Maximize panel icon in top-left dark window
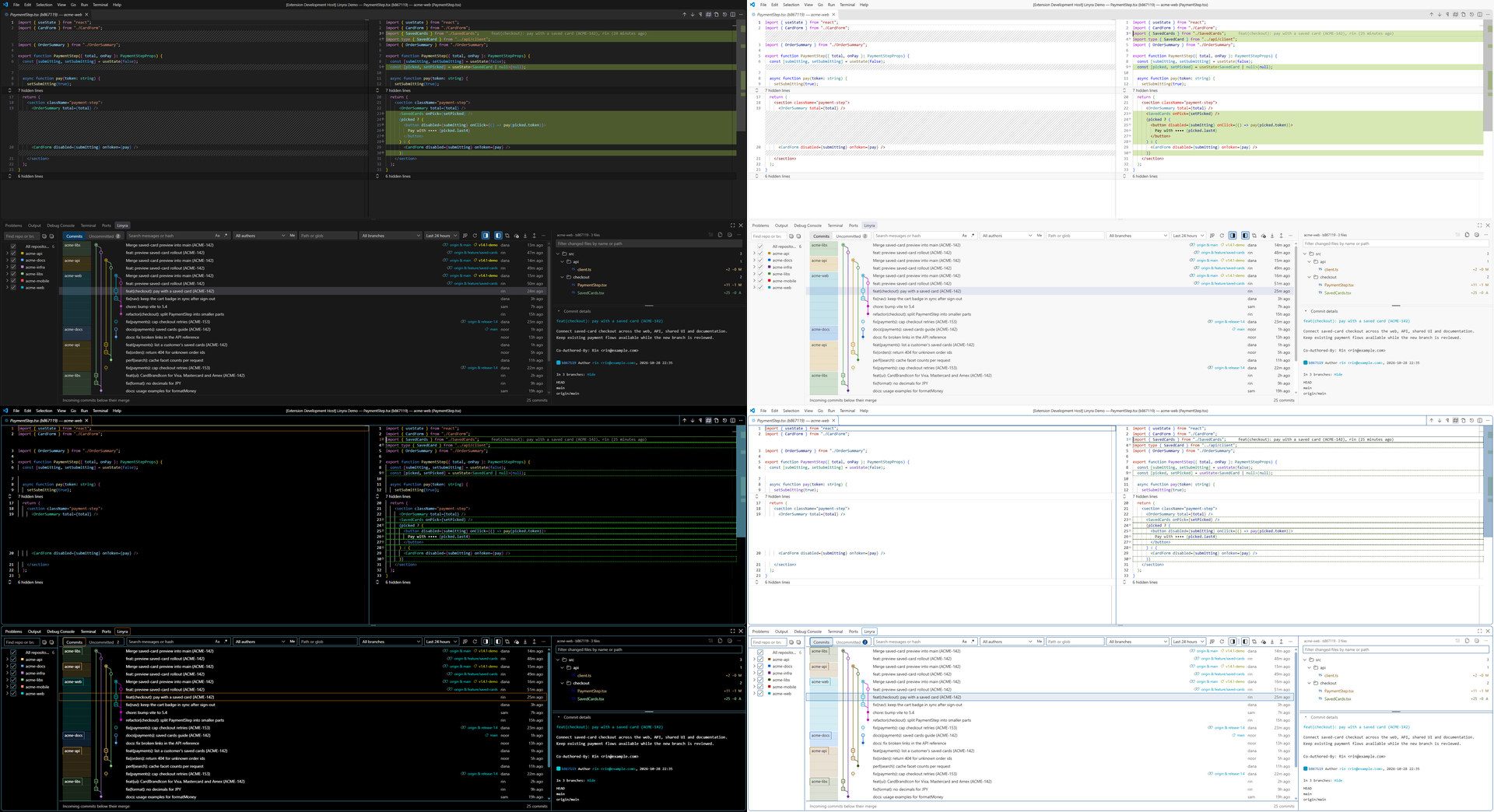This screenshot has height=812, width=1494. 732,226
